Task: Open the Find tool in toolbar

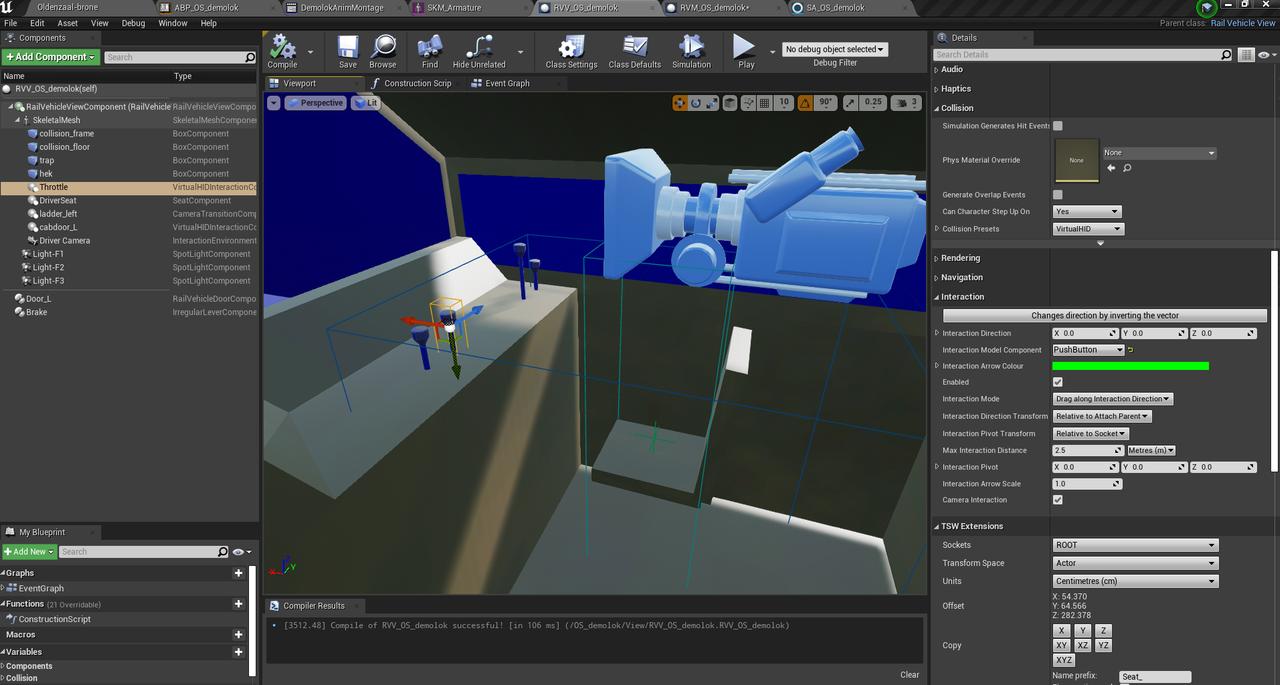Action: [x=430, y=51]
